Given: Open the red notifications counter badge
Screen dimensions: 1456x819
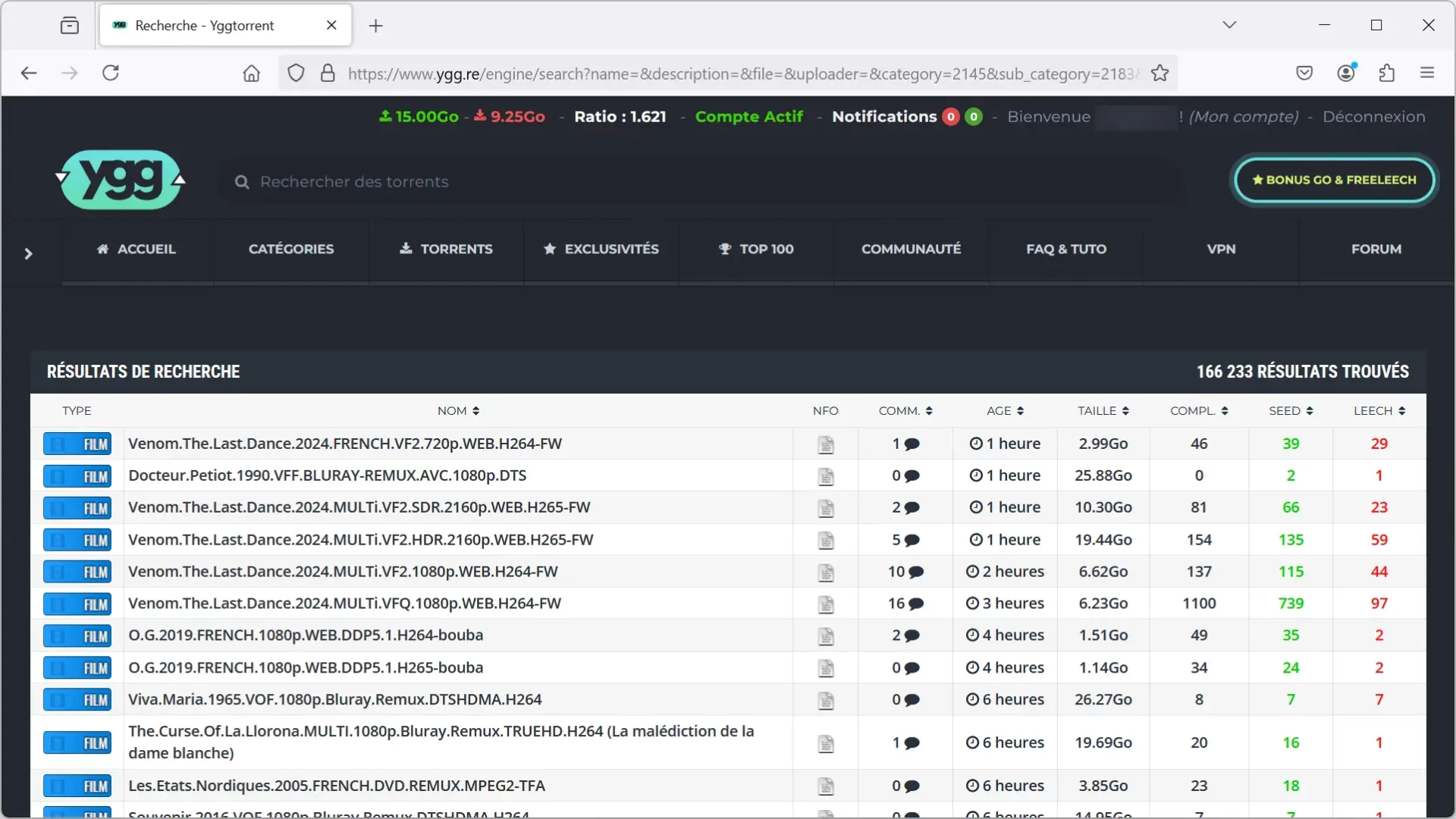Looking at the screenshot, I should (x=950, y=117).
